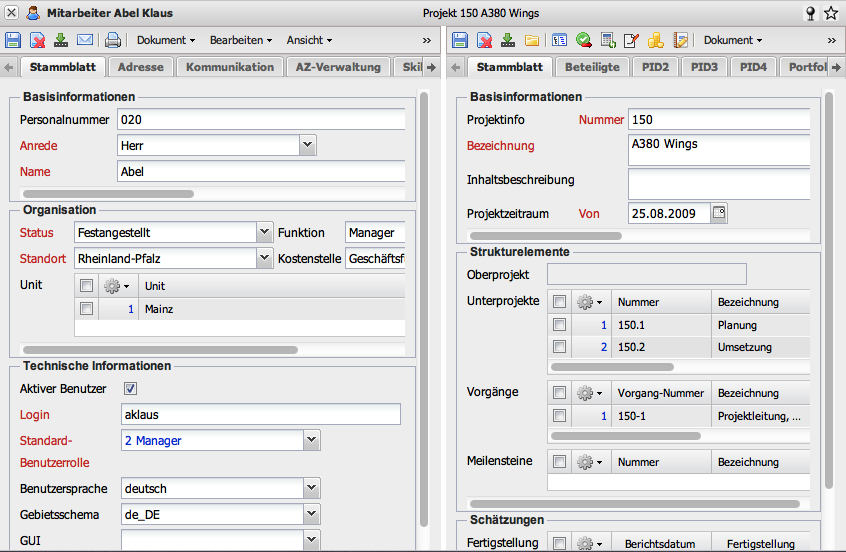Click the printer icon in employee toolbar
The height and width of the screenshot is (552, 846).
[113, 40]
